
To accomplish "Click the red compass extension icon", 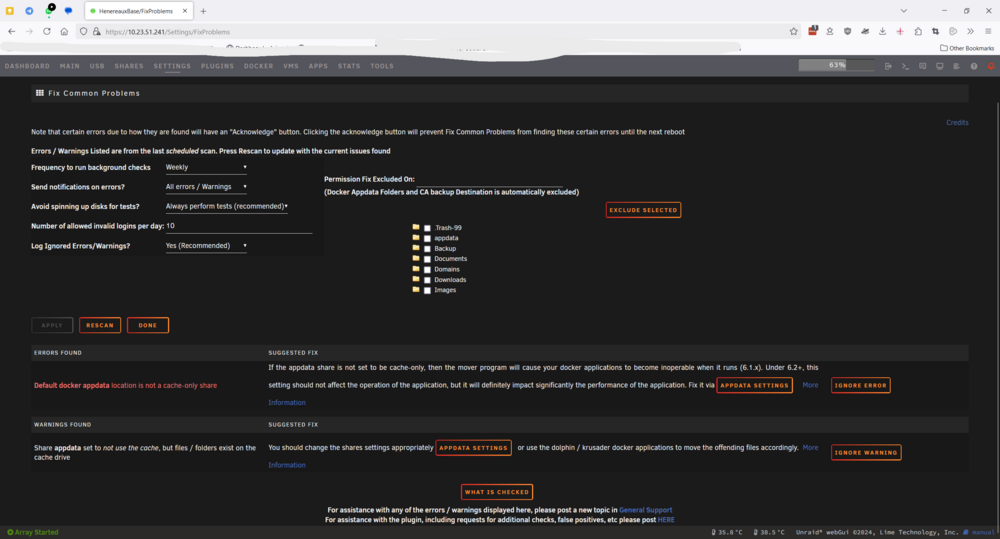I will [900, 31].
